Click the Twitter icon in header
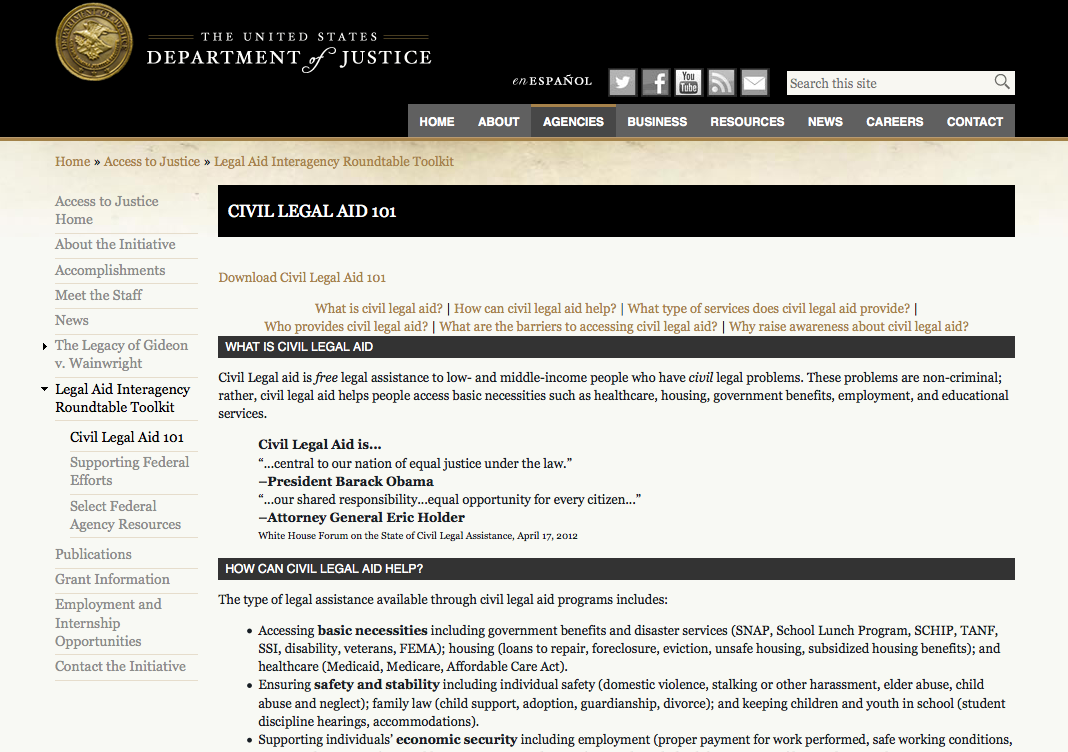Image resolution: width=1068 pixels, height=752 pixels. click(622, 82)
